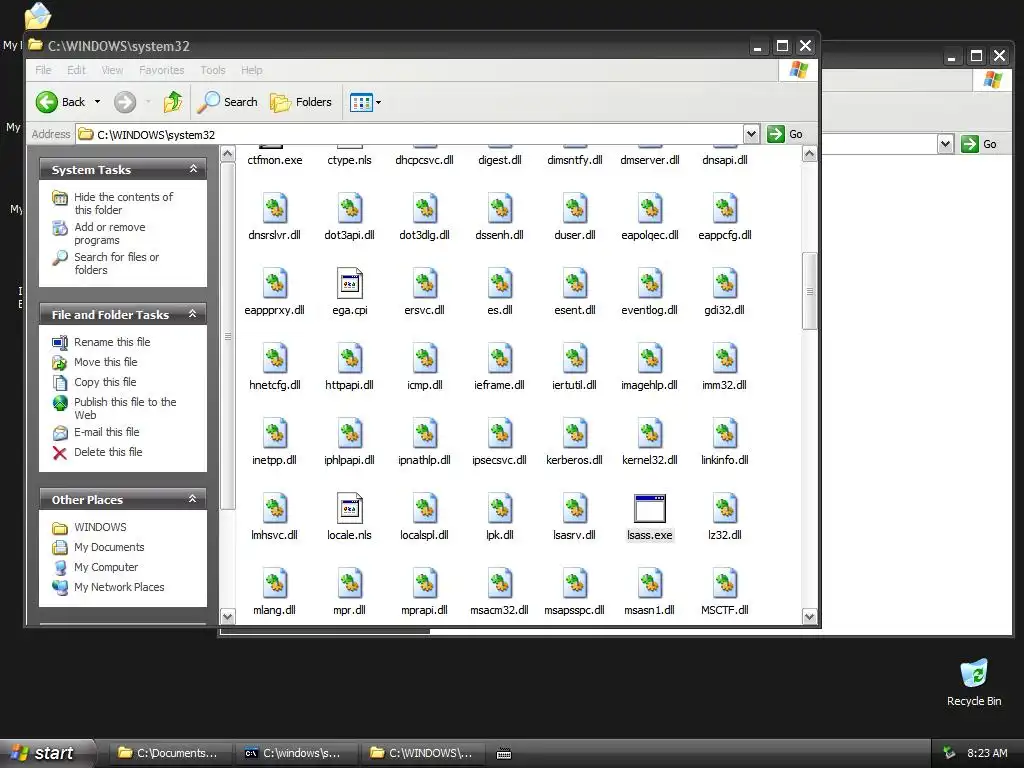Select the msacm32.dll file icon
Viewport: 1024px width, 768px height.
pyautogui.click(x=500, y=584)
